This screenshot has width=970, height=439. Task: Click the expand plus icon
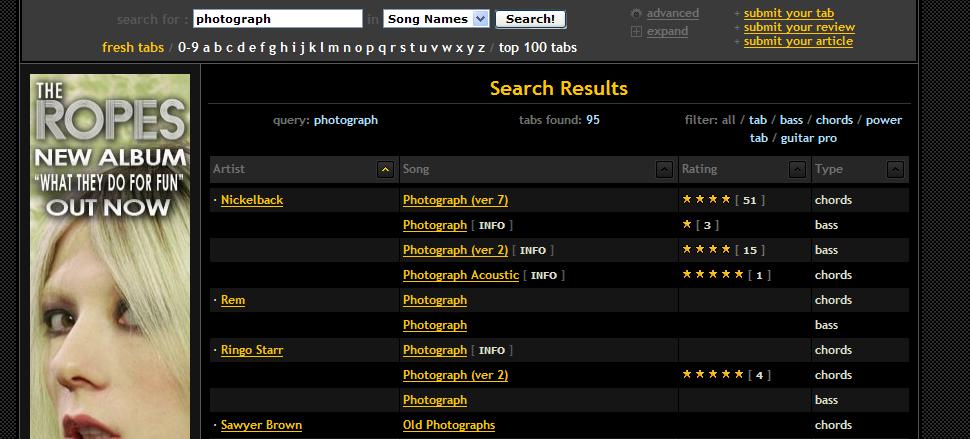pos(636,32)
